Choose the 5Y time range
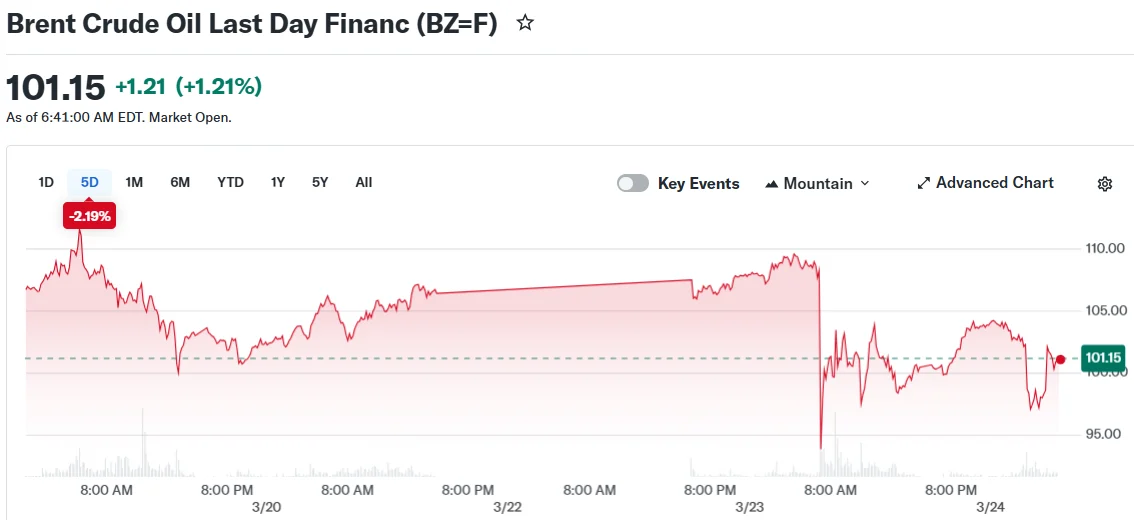Image resolution: width=1134 pixels, height=520 pixels. pyautogui.click(x=320, y=182)
